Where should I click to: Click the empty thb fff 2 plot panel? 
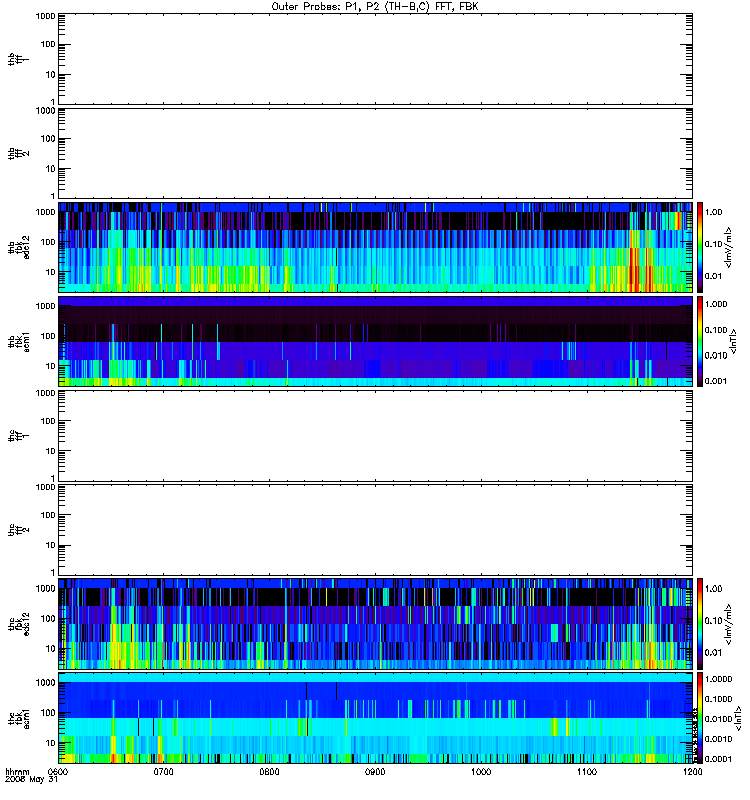click(x=376, y=154)
